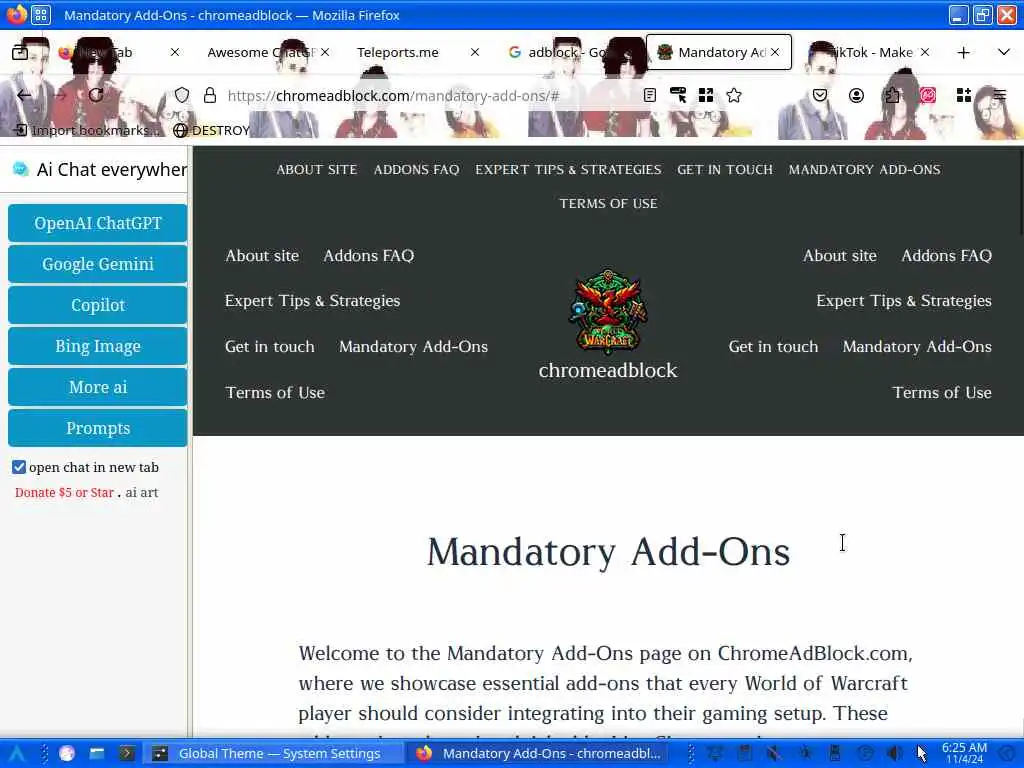This screenshot has width=1024, height=768.
Task: Save page to Pocket
Action: pyautogui.click(x=820, y=95)
